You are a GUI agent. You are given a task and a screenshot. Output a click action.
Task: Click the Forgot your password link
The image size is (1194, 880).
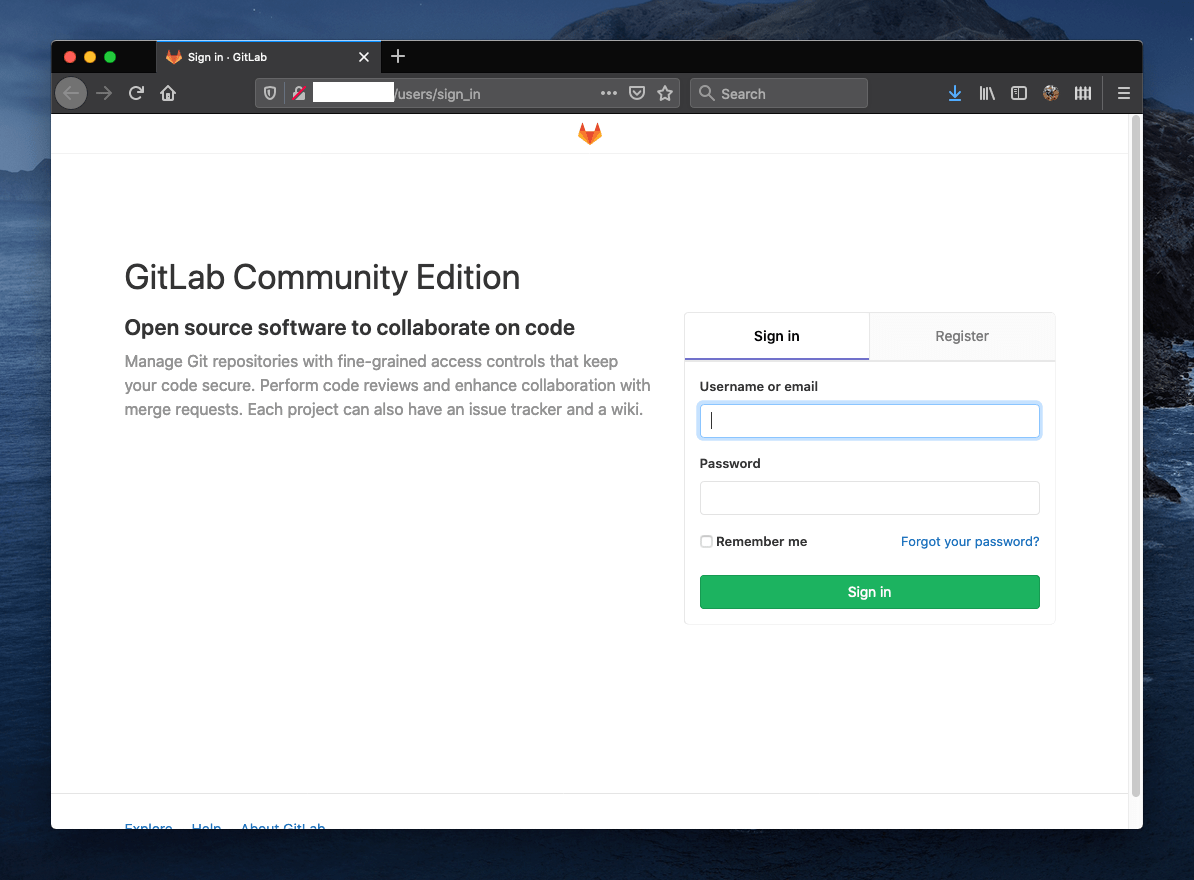(970, 542)
